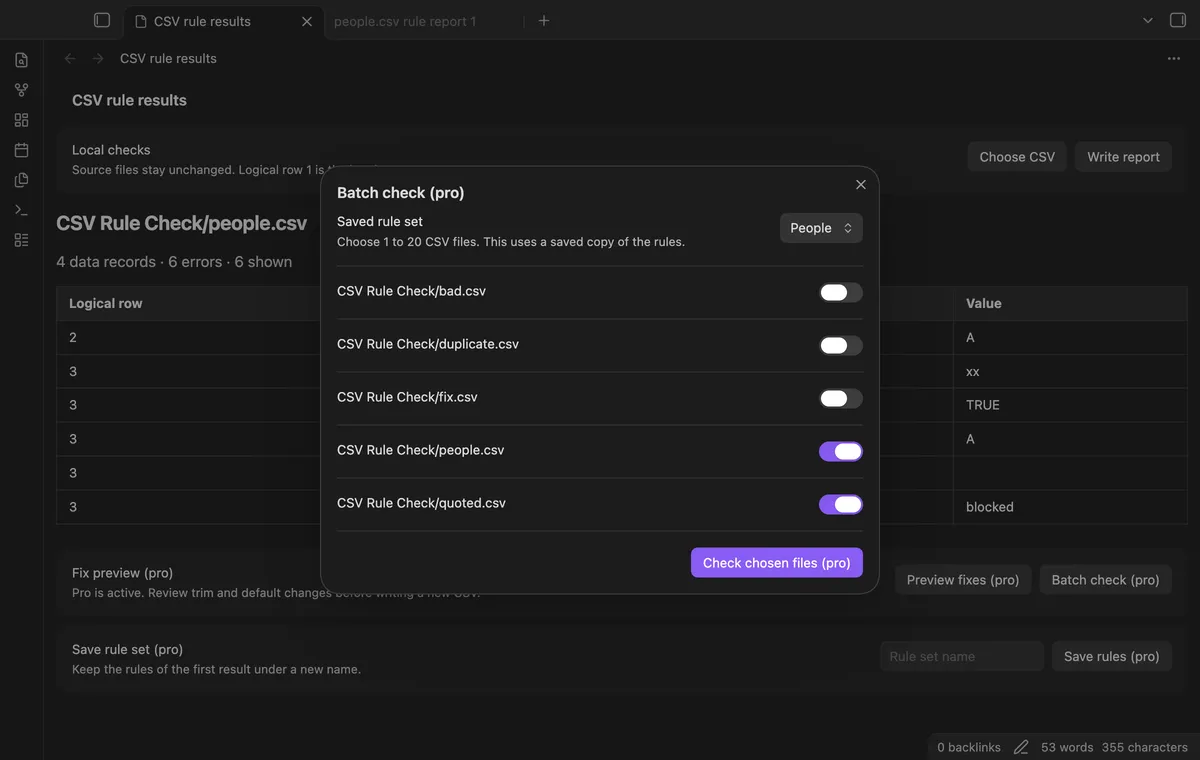Click CSV Rule Check/quoted.csv label

(x=421, y=503)
